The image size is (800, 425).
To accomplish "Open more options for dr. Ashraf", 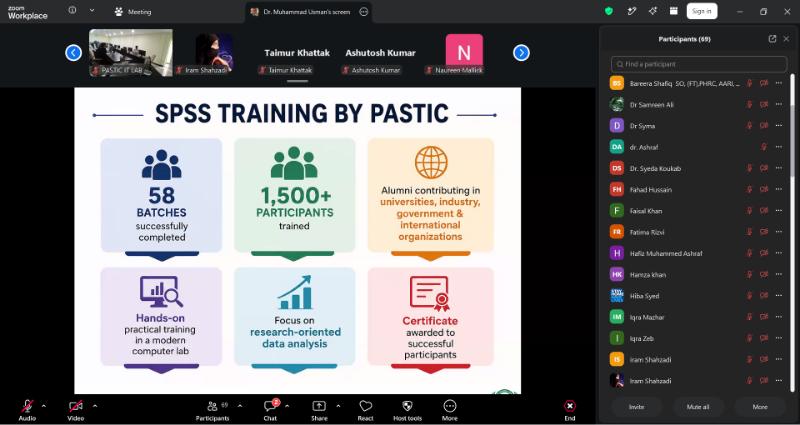I will [779, 147].
